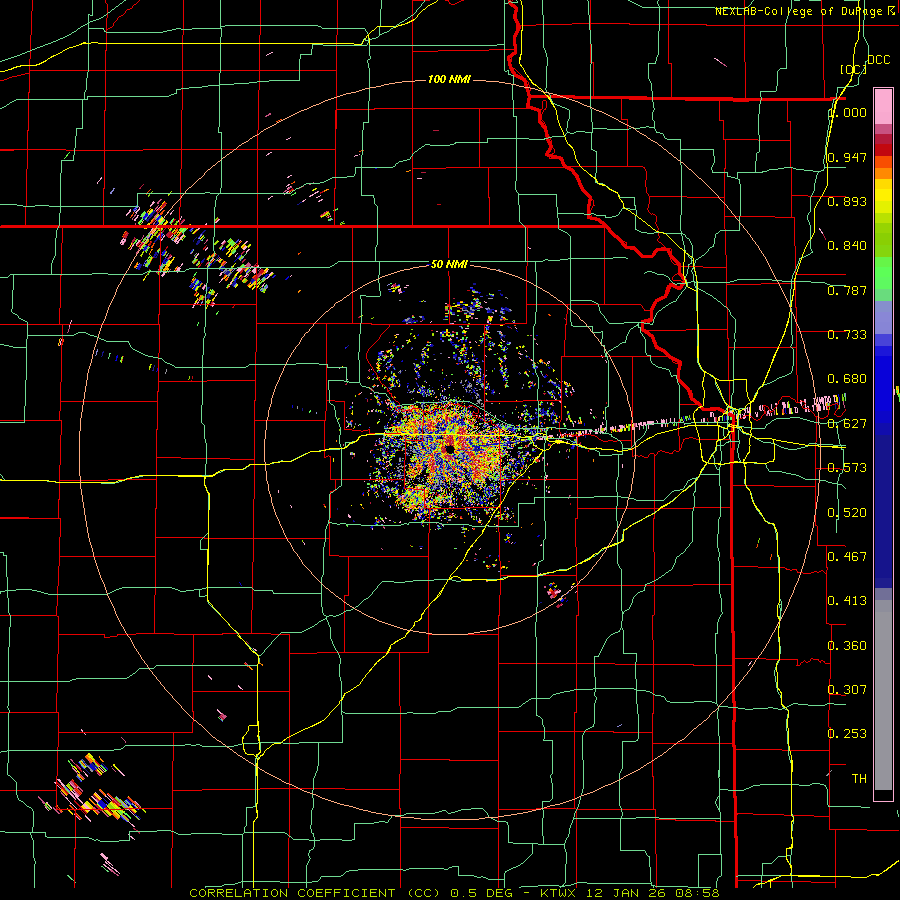The width and height of the screenshot is (900, 900).
Task: Click the TH threshold label in legend
Action: [x=859, y=779]
